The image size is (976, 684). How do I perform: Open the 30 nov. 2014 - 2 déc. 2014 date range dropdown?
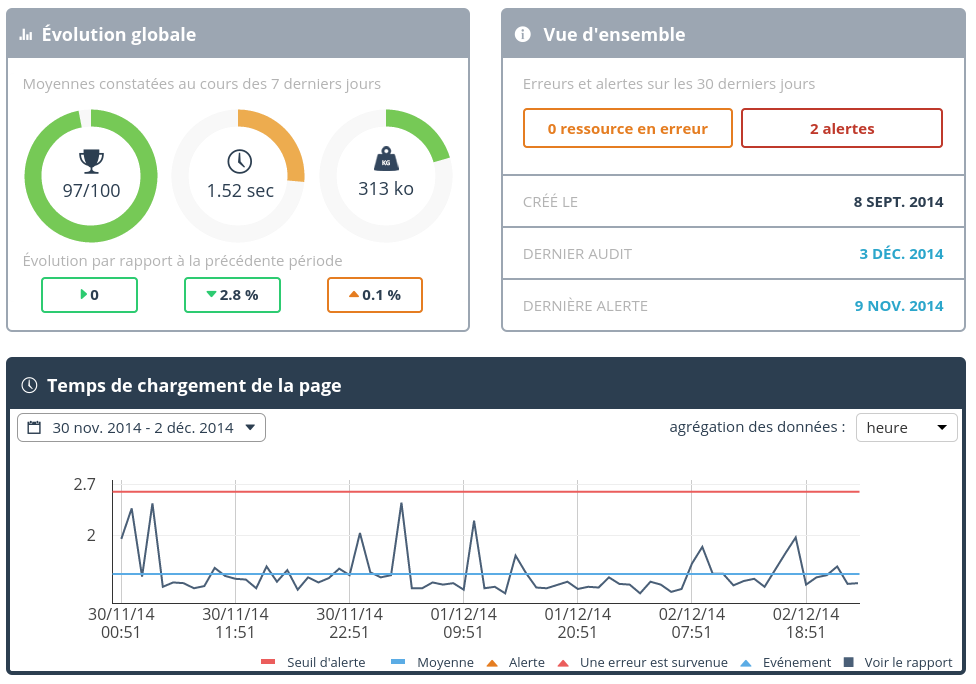[141, 428]
